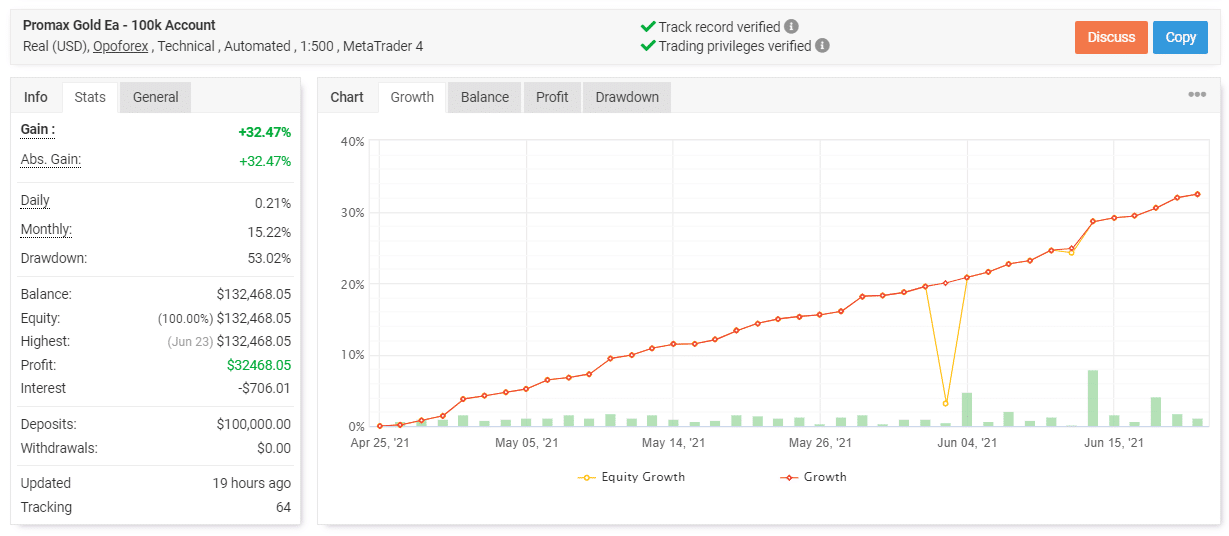Click the Trading privileges verified checkmark icon
The image size is (1229, 536).
[x=647, y=45]
